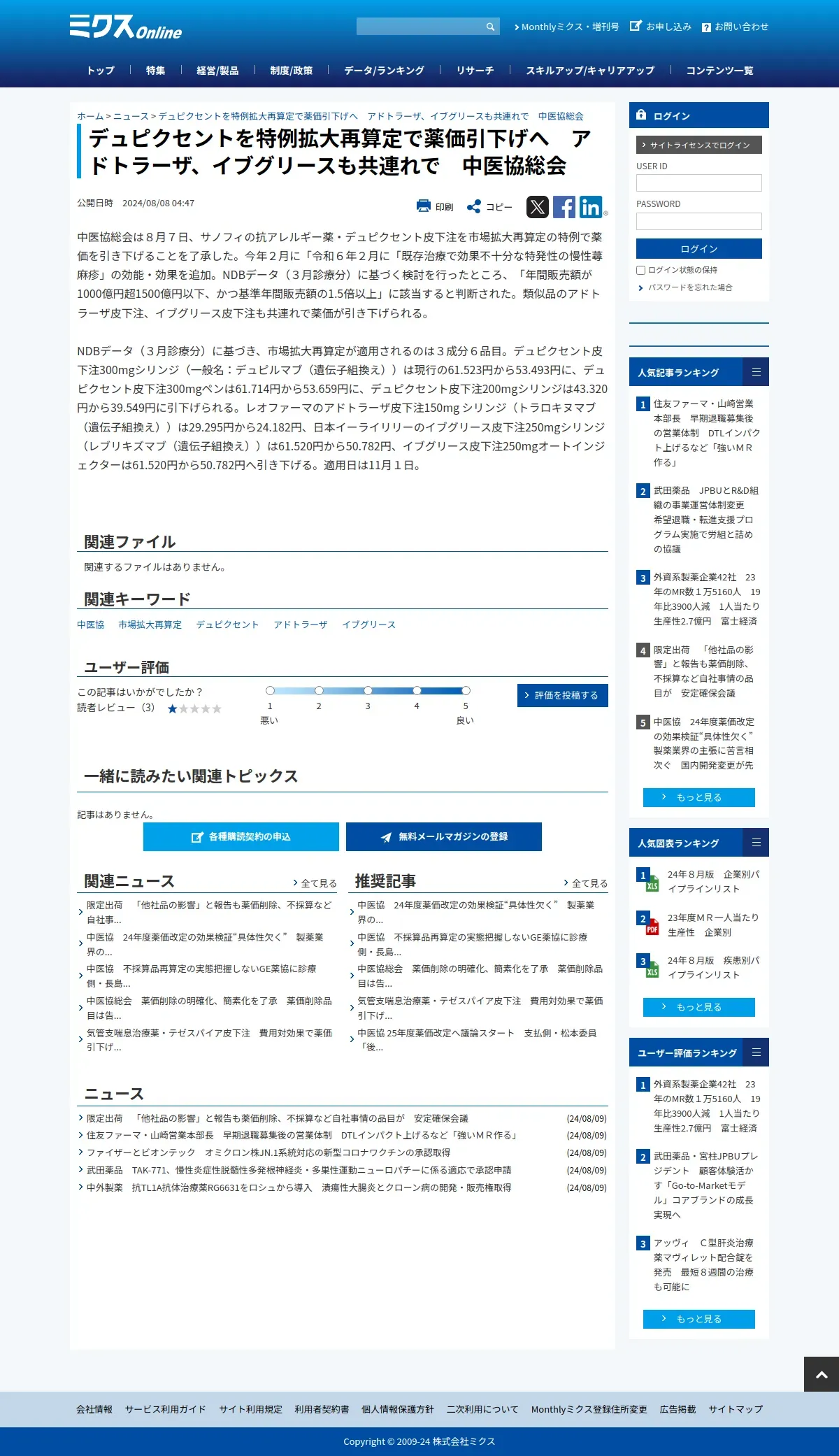Open 特集 nav menu
839x1456 pixels.
(156, 70)
